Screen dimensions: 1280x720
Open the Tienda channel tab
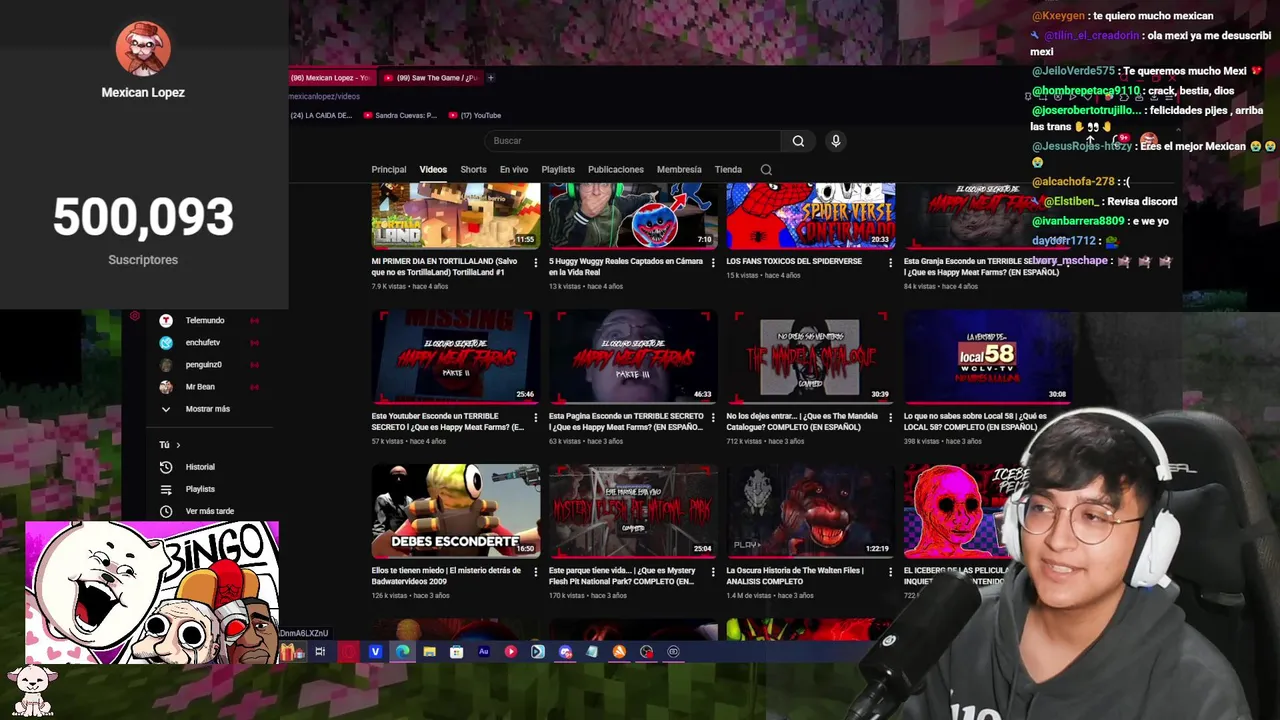tap(728, 170)
